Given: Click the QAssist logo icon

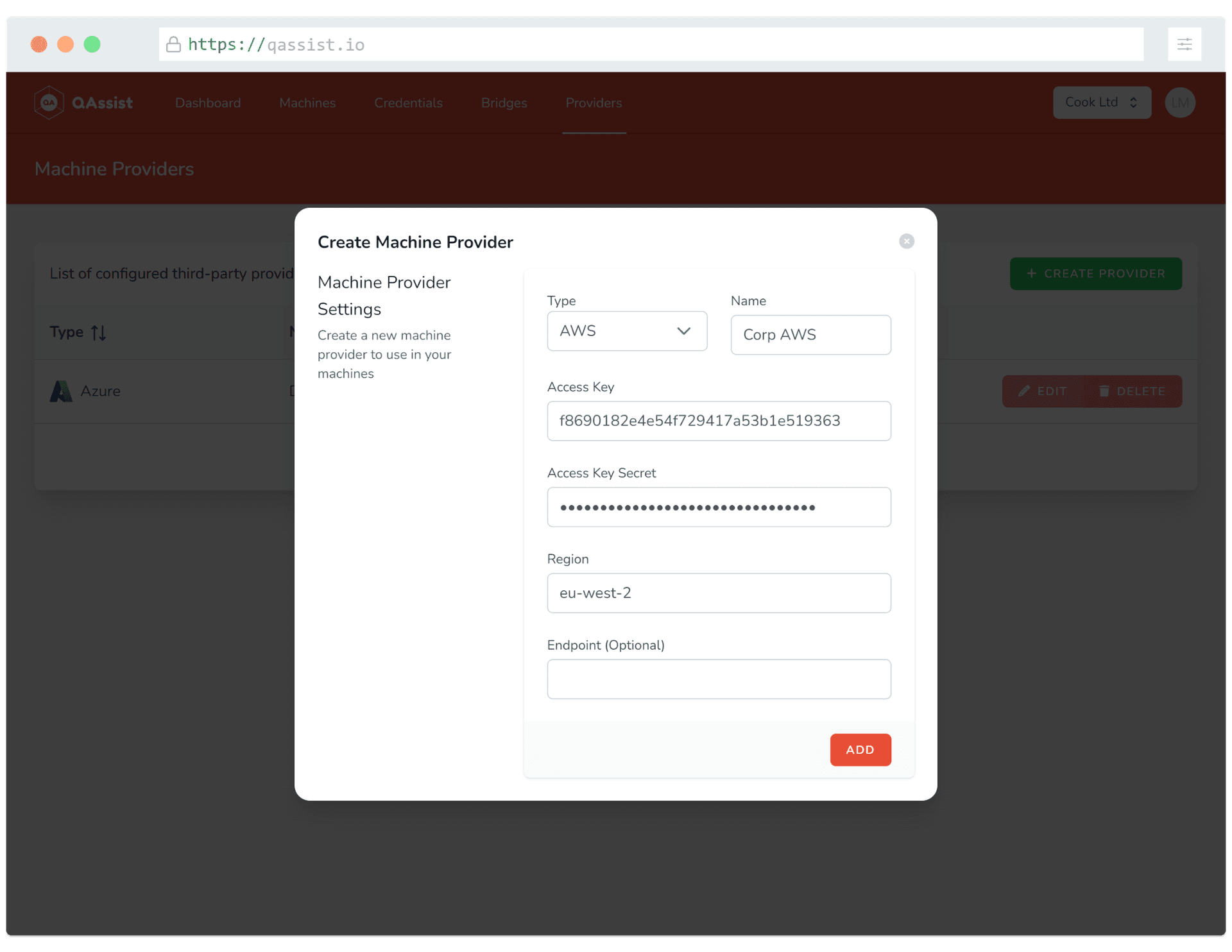Looking at the screenshot, I should 49,102.
